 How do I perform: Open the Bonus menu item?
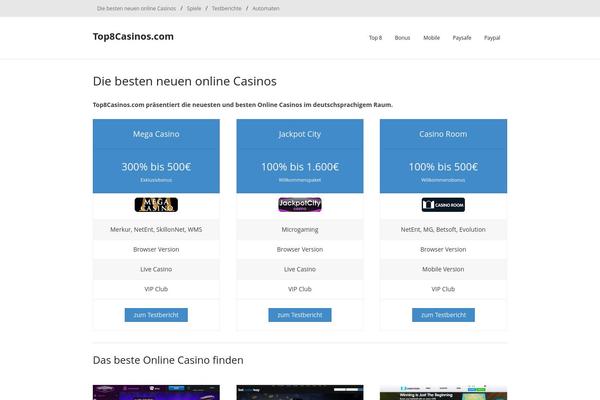[x=402, y=38]
